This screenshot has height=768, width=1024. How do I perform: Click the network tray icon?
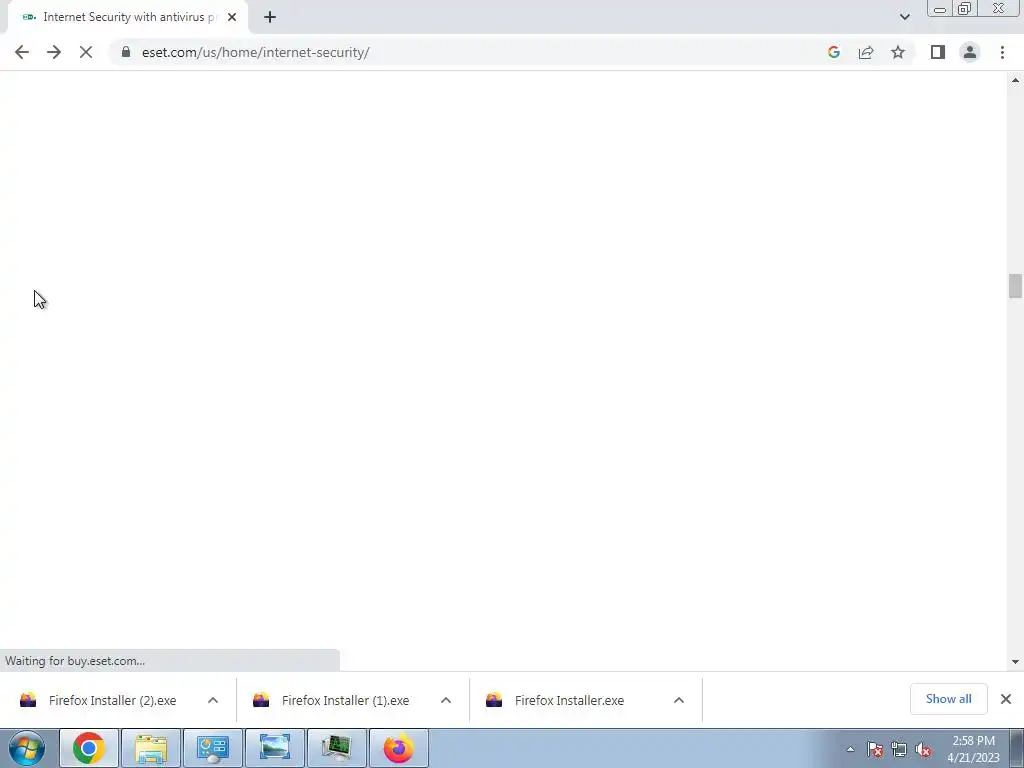pyautogui.click(x=899, y=749)
